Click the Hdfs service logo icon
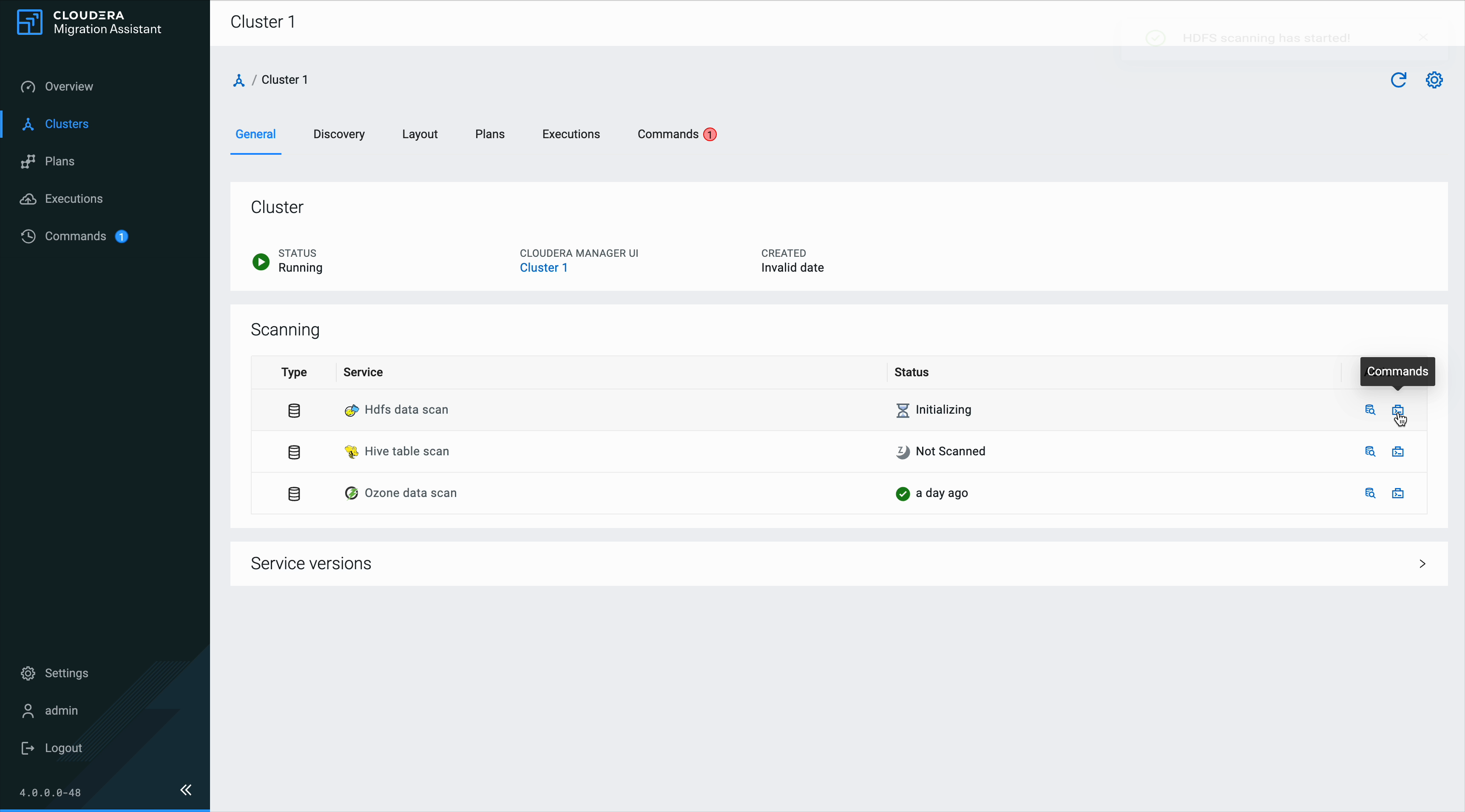 click(352, 411)
